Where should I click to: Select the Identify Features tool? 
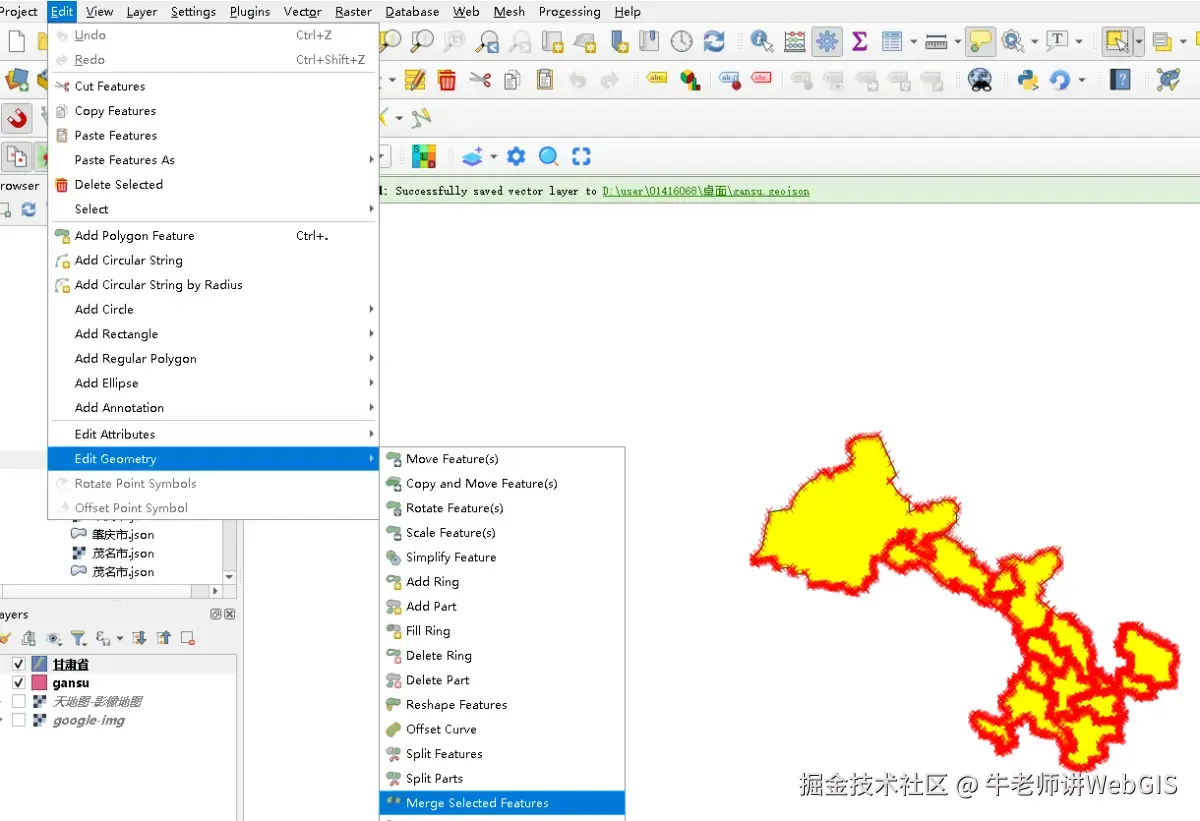click(x=762, y=41)
